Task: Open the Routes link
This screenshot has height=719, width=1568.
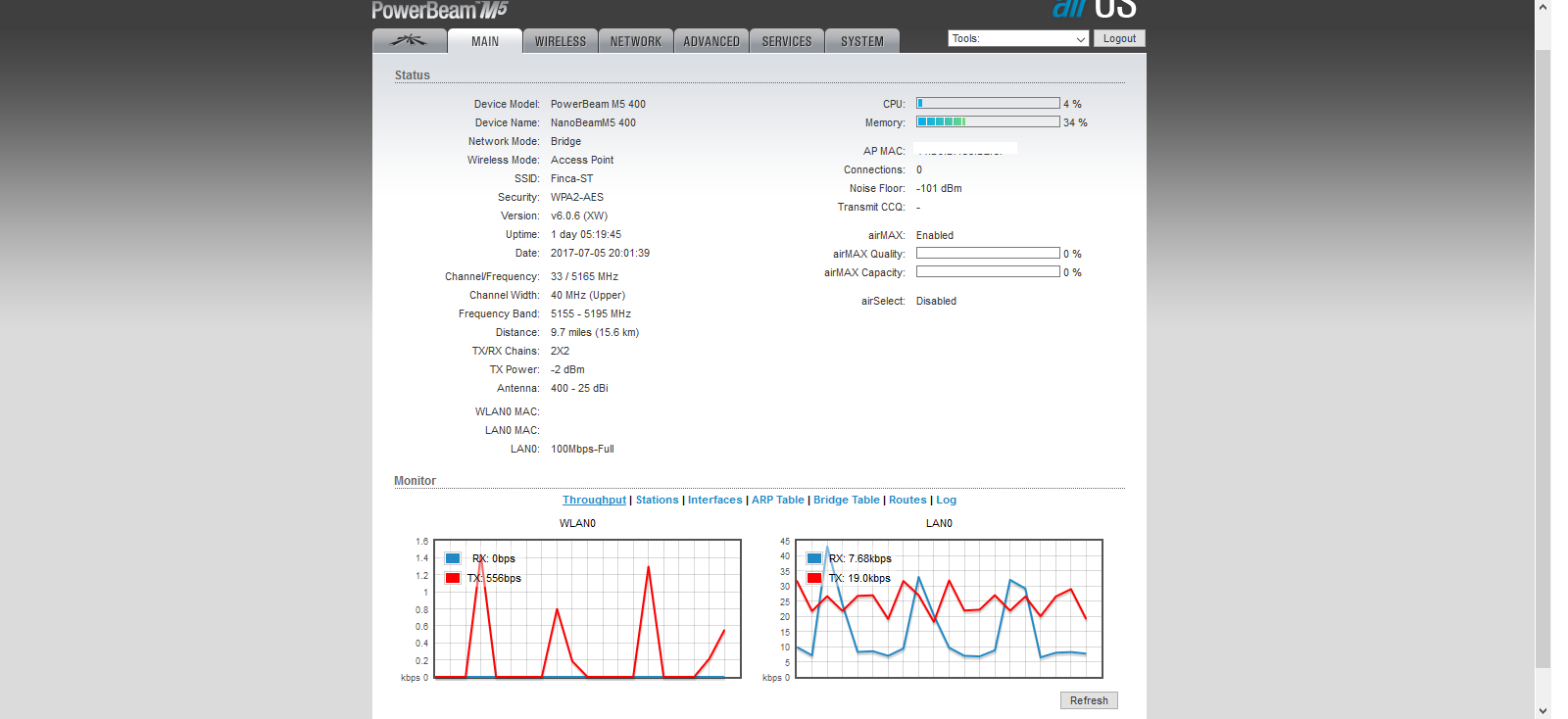Action: tap(907, 500)
